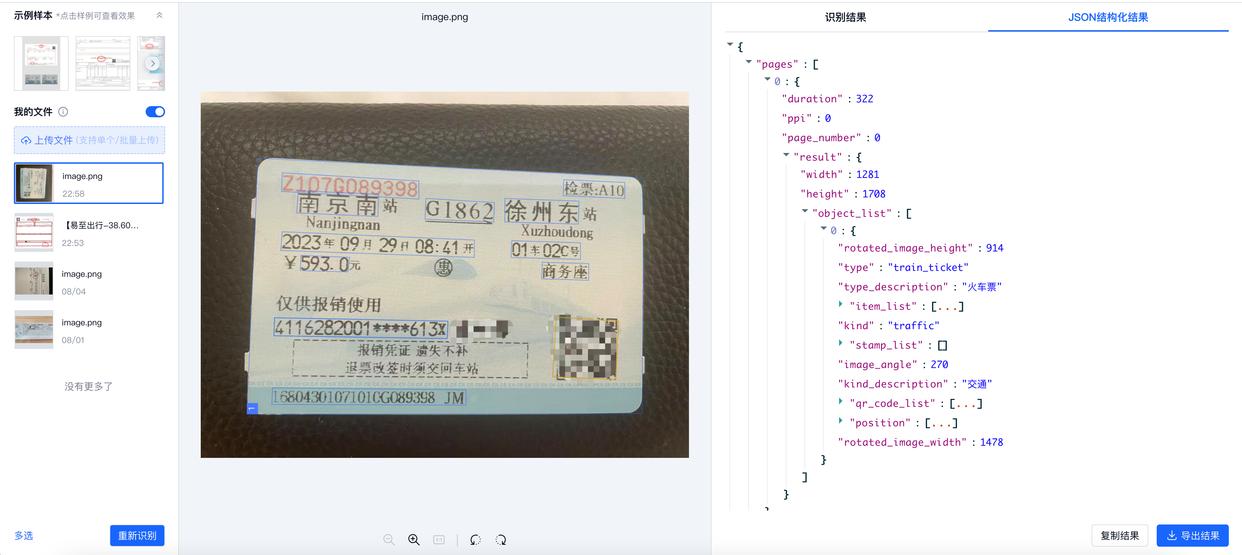Expand the "item_list" array
This screenshot has width=1242, height=555.
(841, 304)
